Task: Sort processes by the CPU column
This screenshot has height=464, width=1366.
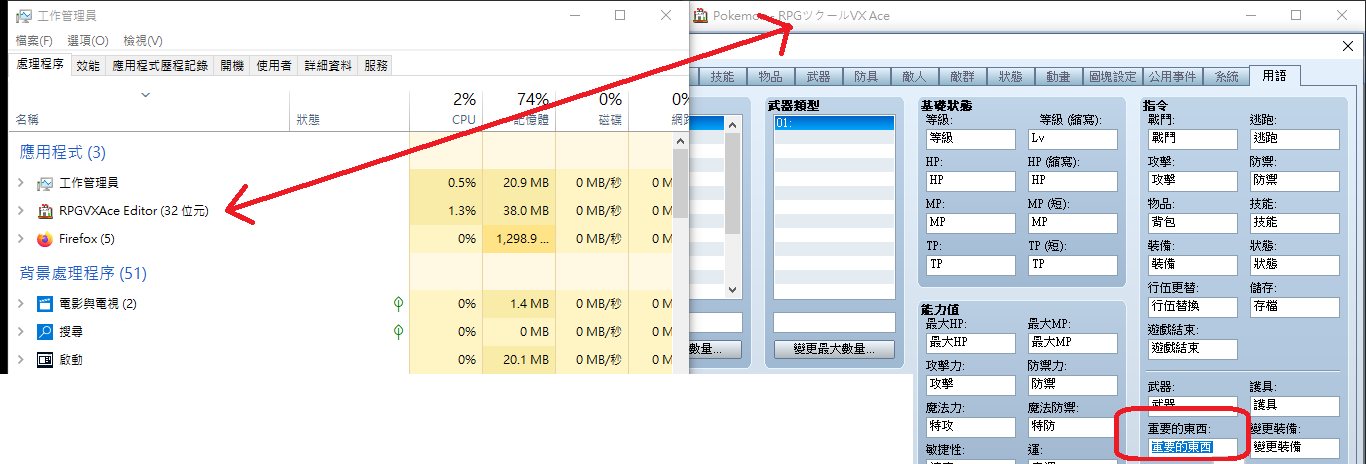Action: point(446,108)
